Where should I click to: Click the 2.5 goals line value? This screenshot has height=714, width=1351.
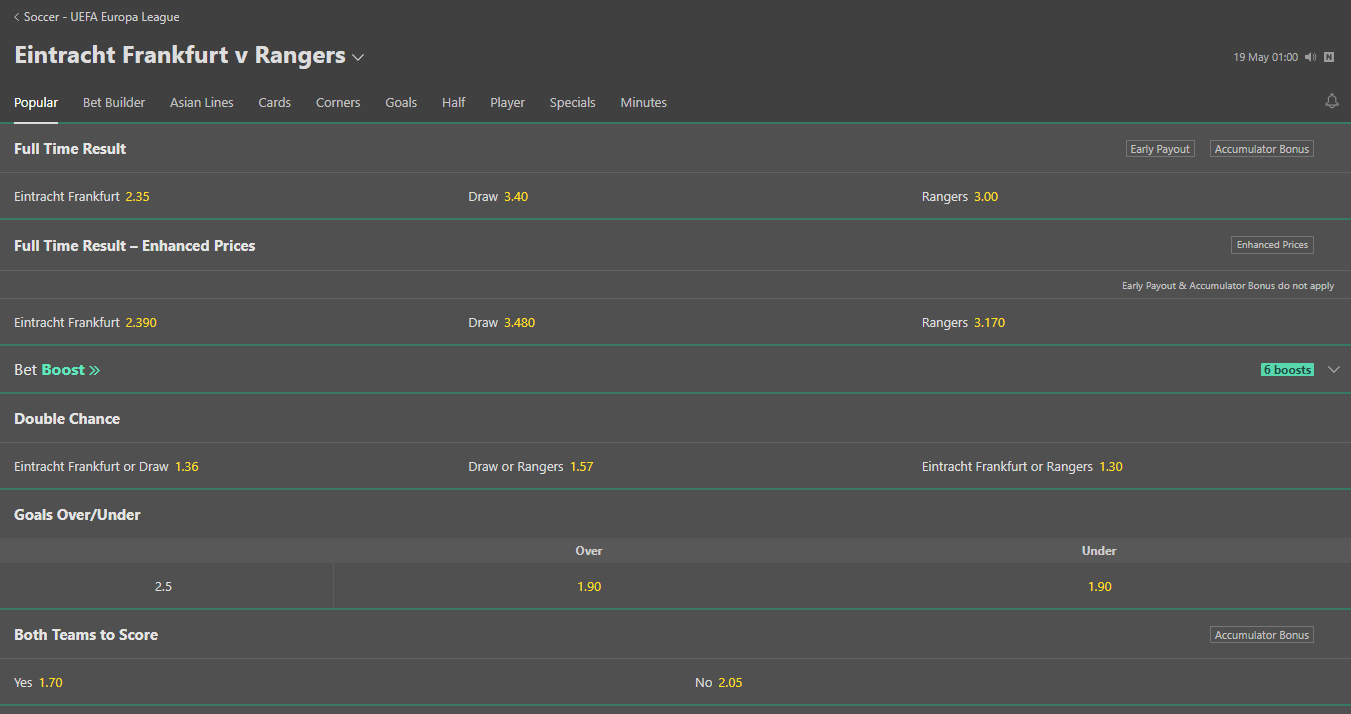164,587
